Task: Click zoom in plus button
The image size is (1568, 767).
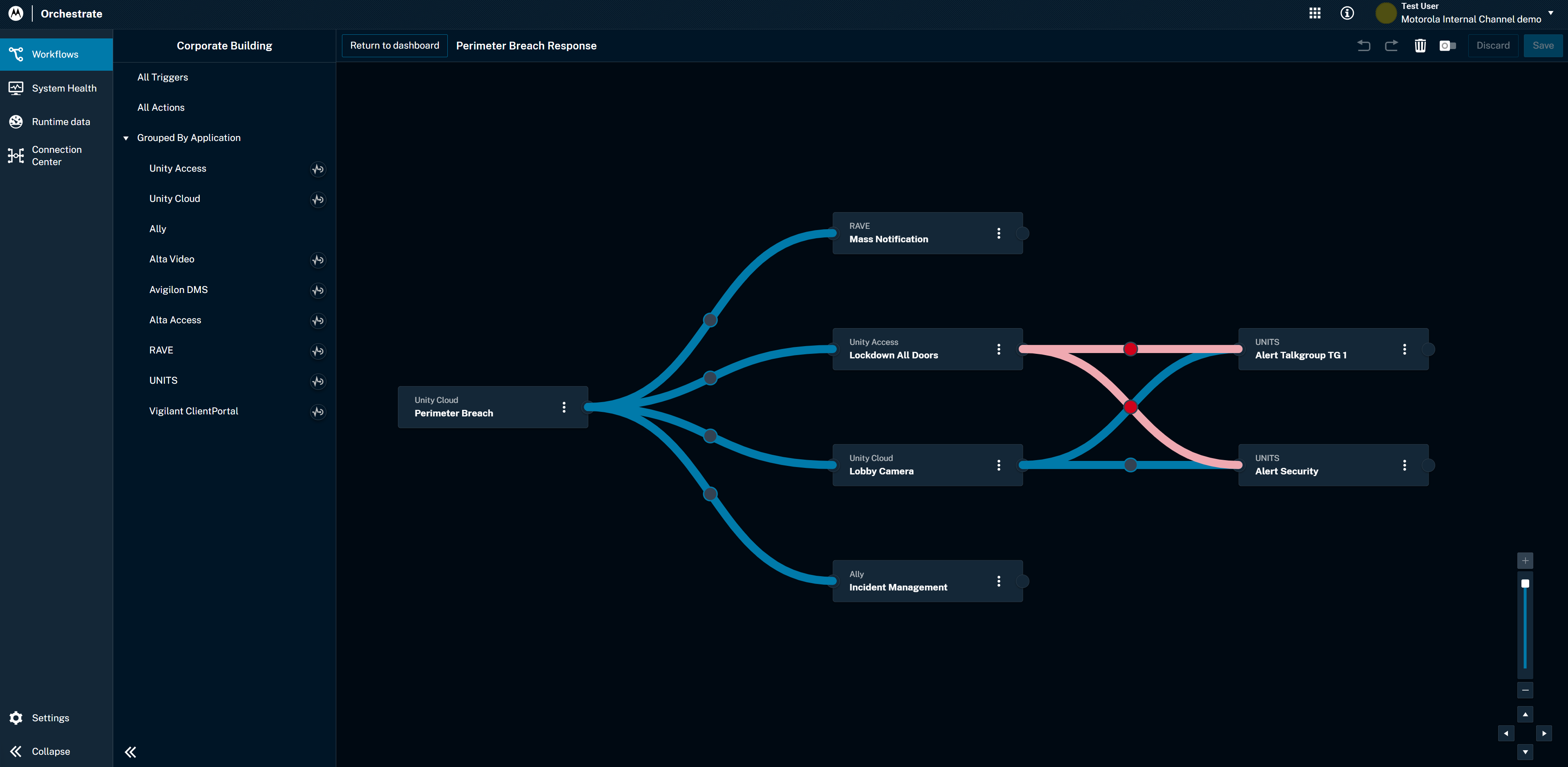Action: [1525, 561]
